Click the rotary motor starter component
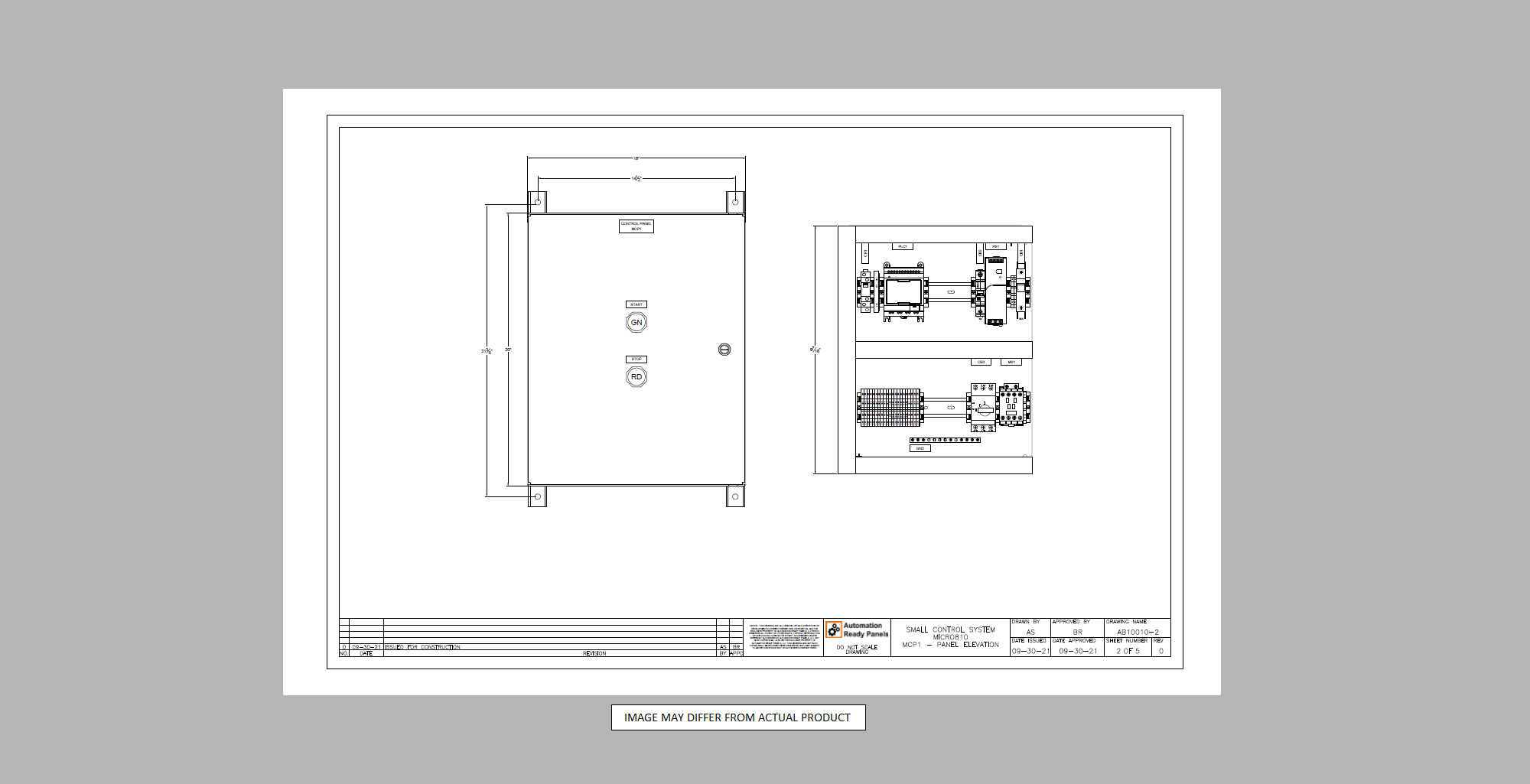1530x784 pixels. point(983,408)
